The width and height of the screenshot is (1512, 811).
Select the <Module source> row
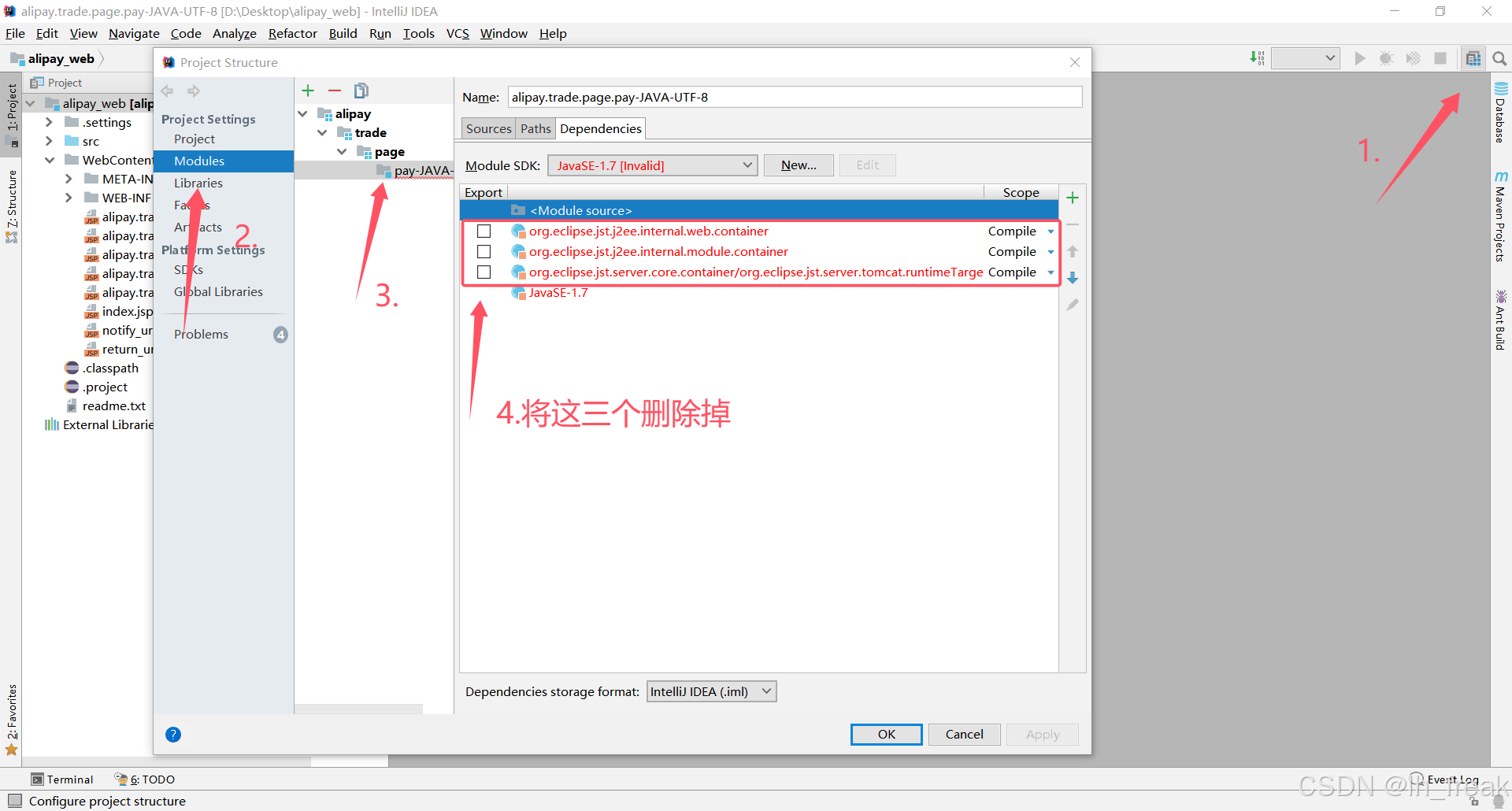pyautogui.click(x=759, y=210)
